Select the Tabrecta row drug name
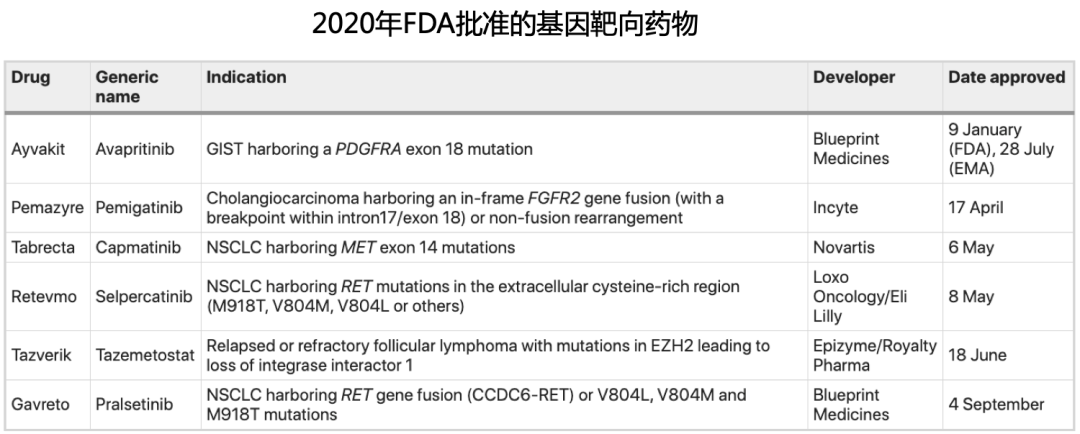 click(43, 247)
